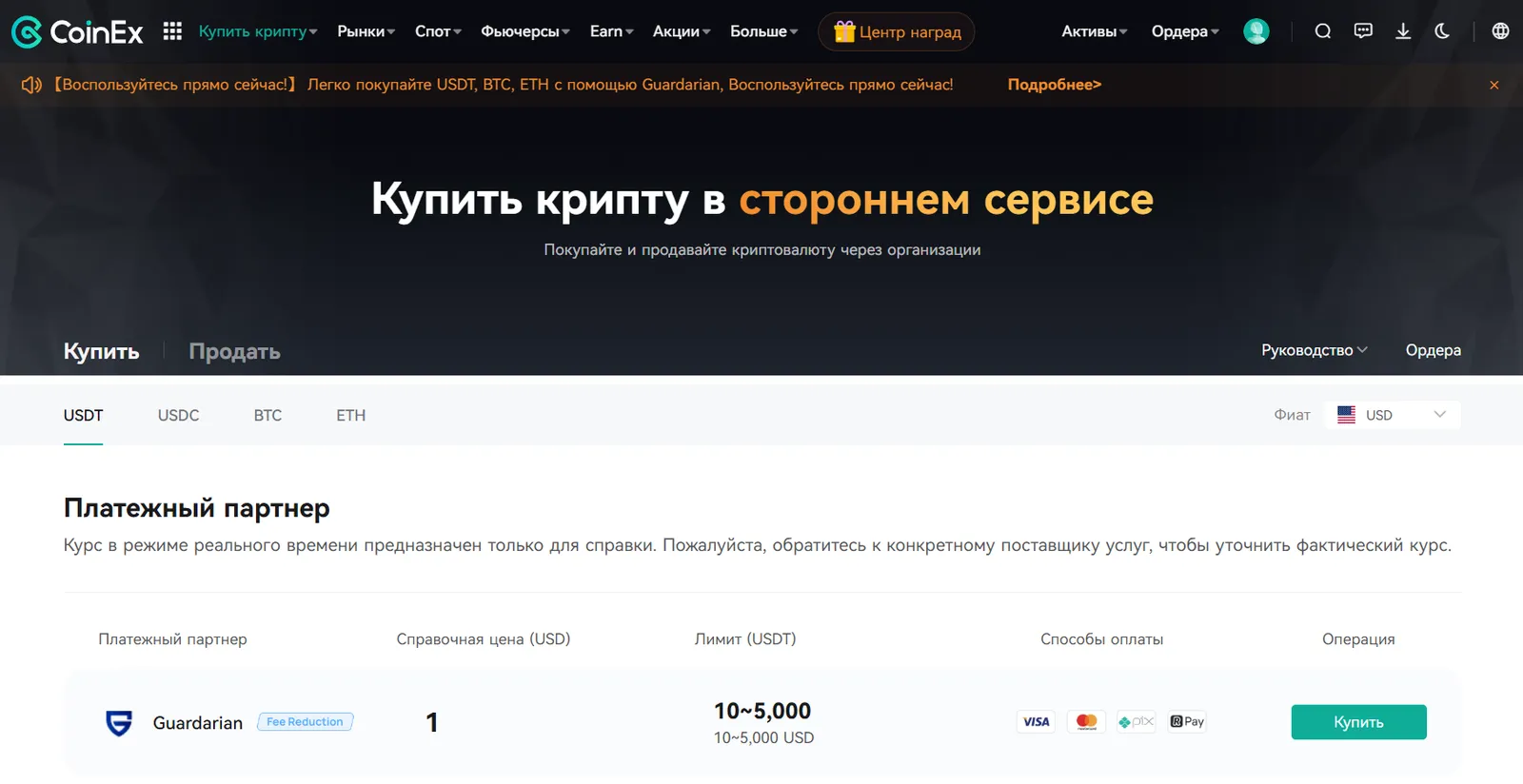Expand the Купить крипту menu
Screen dimensions: 1523x784
[x=258, y=31]
